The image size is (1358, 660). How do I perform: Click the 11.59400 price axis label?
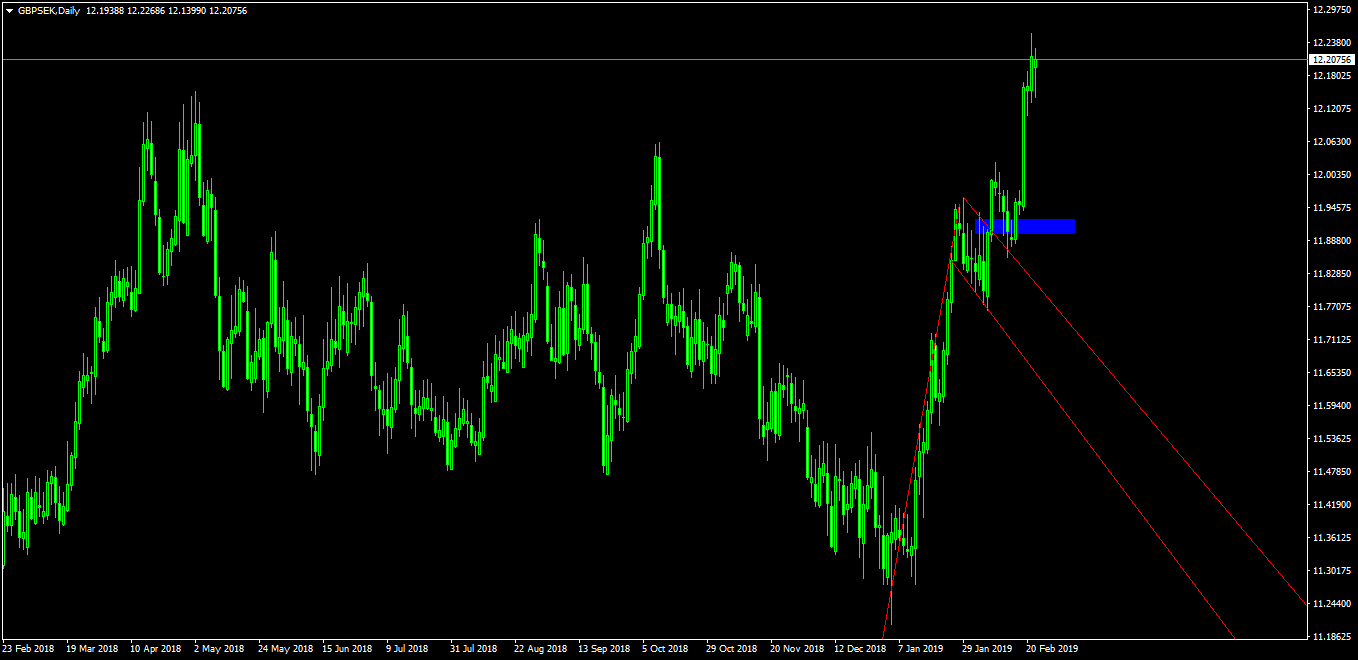pyautogui.click(x=1331, y=405)
